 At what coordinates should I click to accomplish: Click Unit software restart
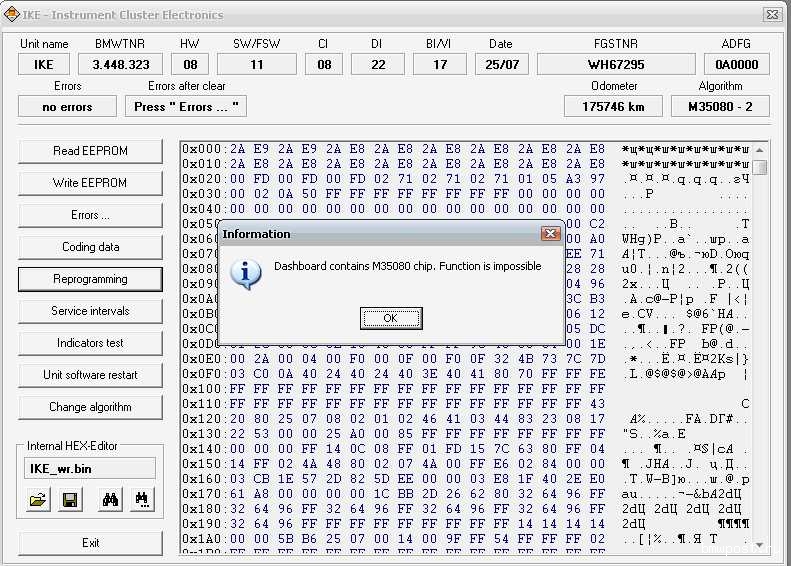90,375
